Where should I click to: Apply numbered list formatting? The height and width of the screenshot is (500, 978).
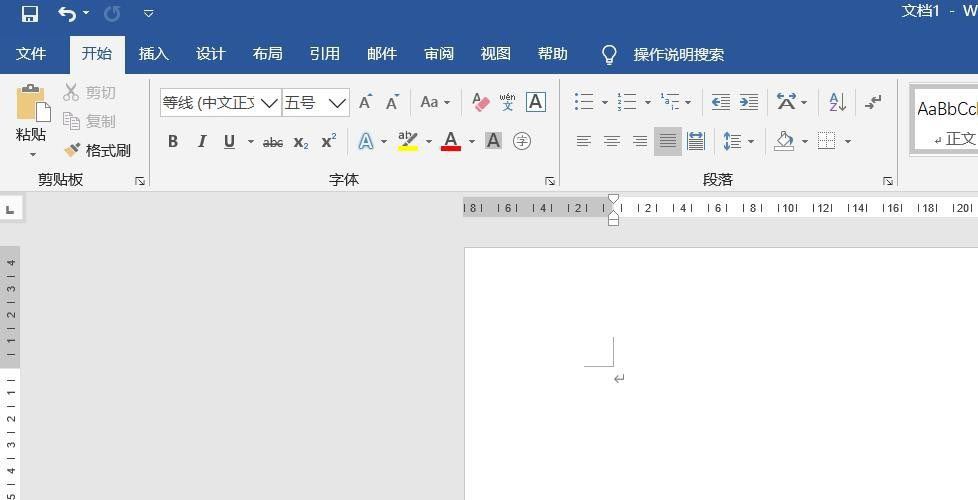[x=626, y=102]
